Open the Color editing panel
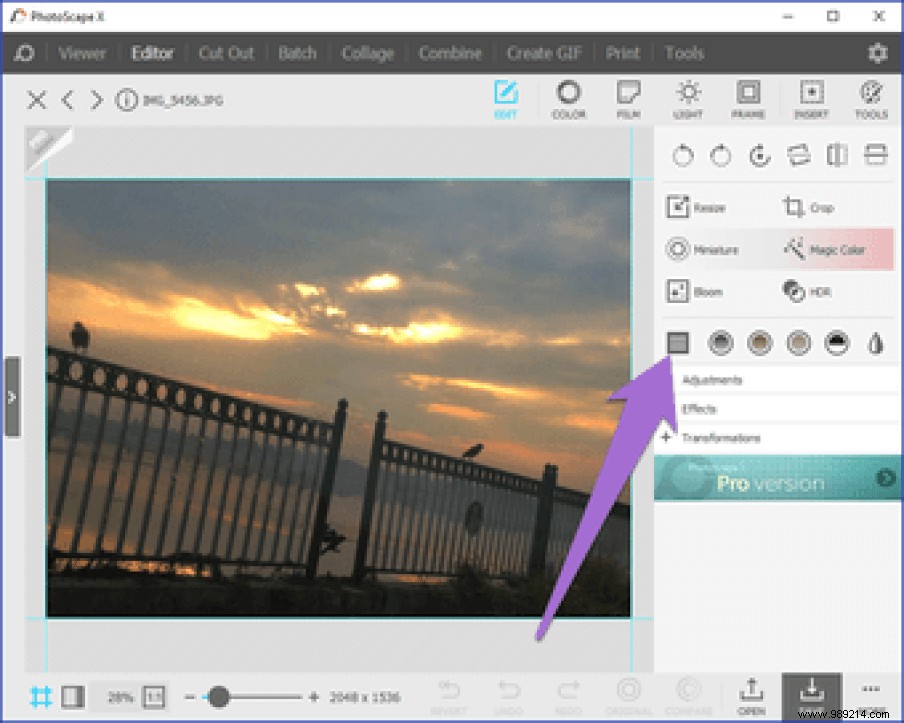Image resolution: width=904 pixels, height=723 pixels. click(x=568, y=99)
